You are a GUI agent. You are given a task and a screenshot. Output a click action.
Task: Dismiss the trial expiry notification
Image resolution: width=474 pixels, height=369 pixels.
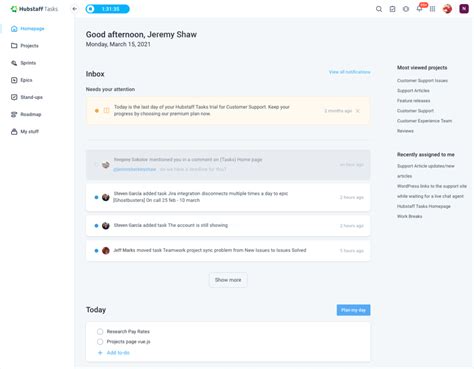tap(358, 111)
